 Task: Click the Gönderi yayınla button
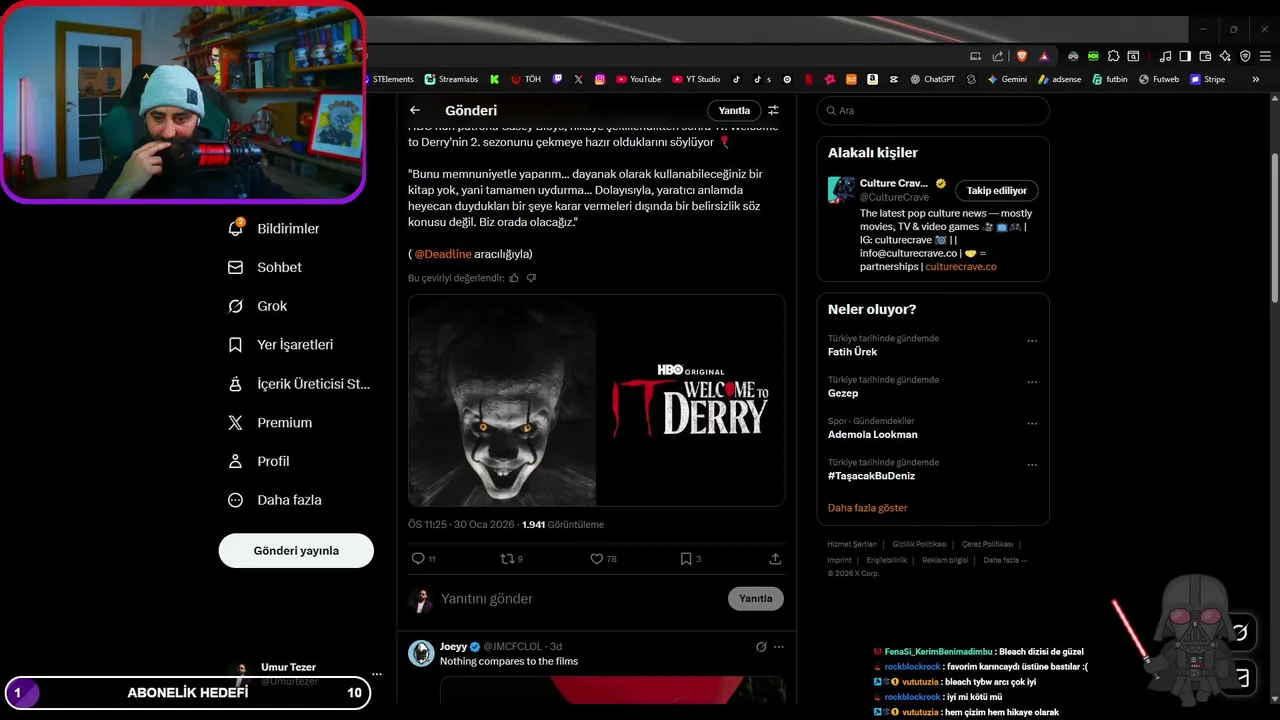[x=296, y=551]
